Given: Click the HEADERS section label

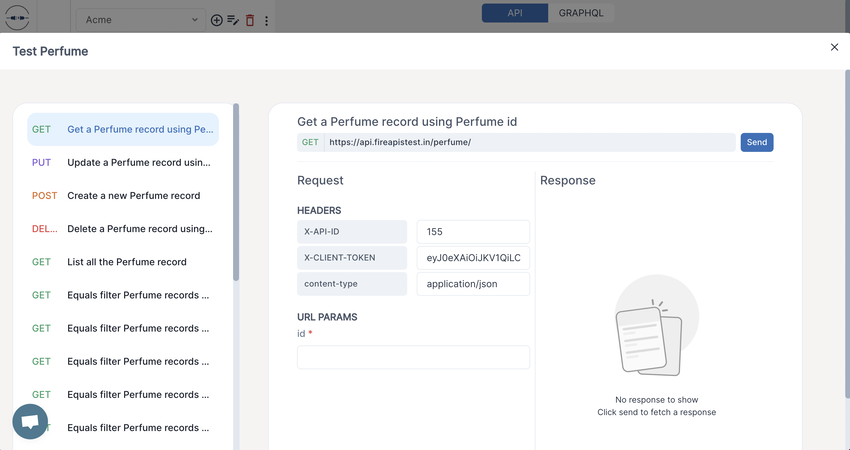Looking at the screenshot, I should [319, 210].
